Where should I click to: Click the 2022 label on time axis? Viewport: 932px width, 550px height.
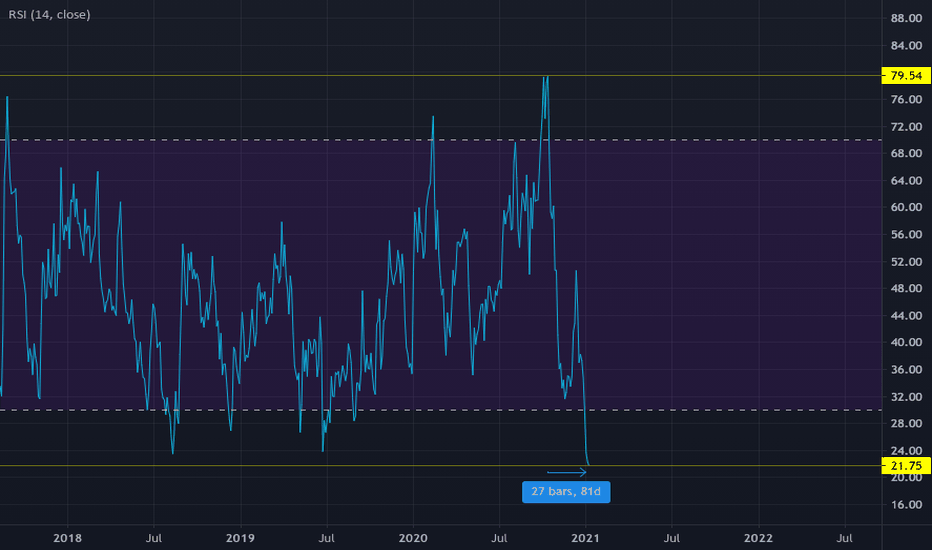(758, 538)
